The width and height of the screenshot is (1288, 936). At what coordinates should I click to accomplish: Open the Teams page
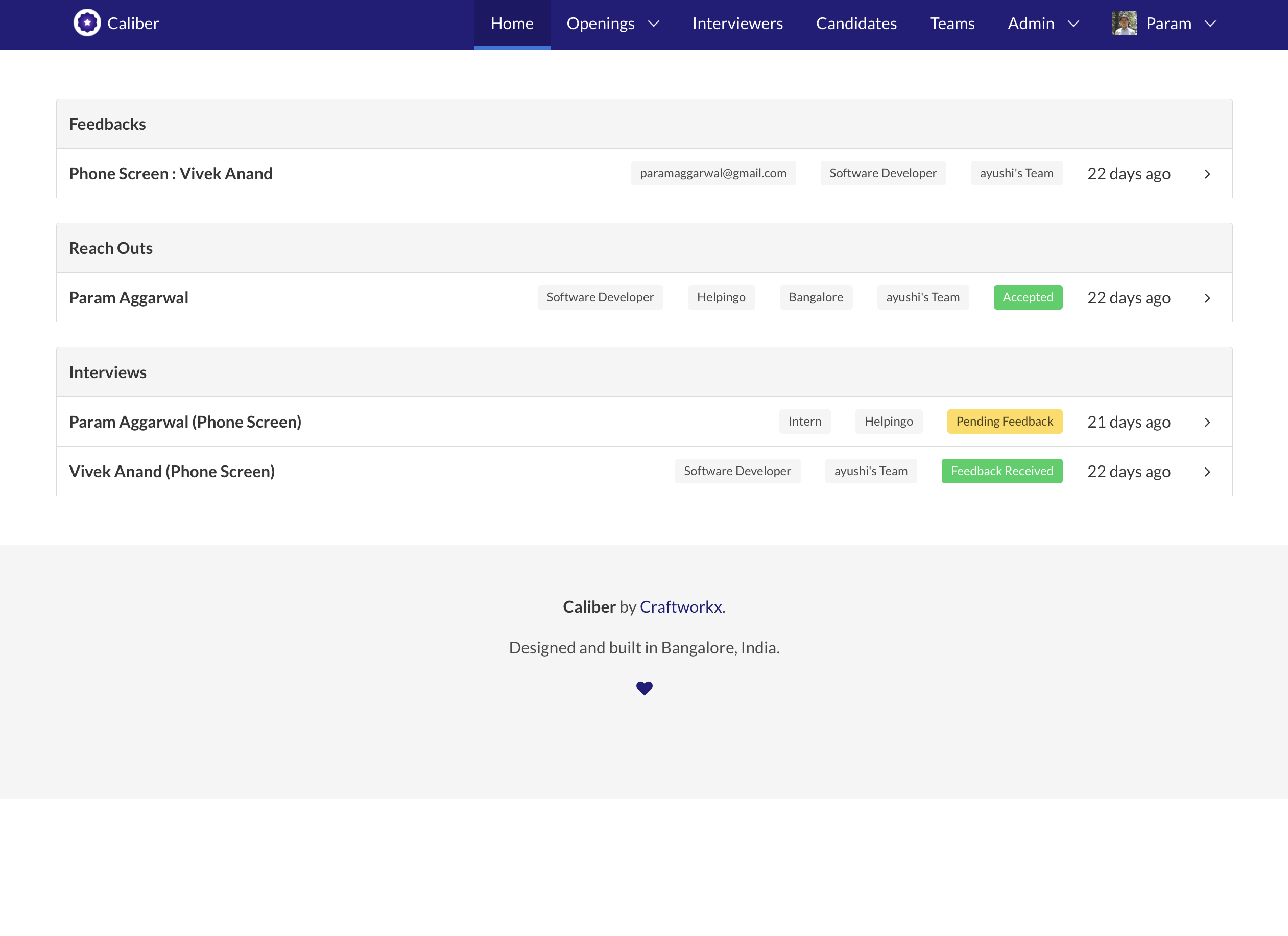[x=952, y=24]
